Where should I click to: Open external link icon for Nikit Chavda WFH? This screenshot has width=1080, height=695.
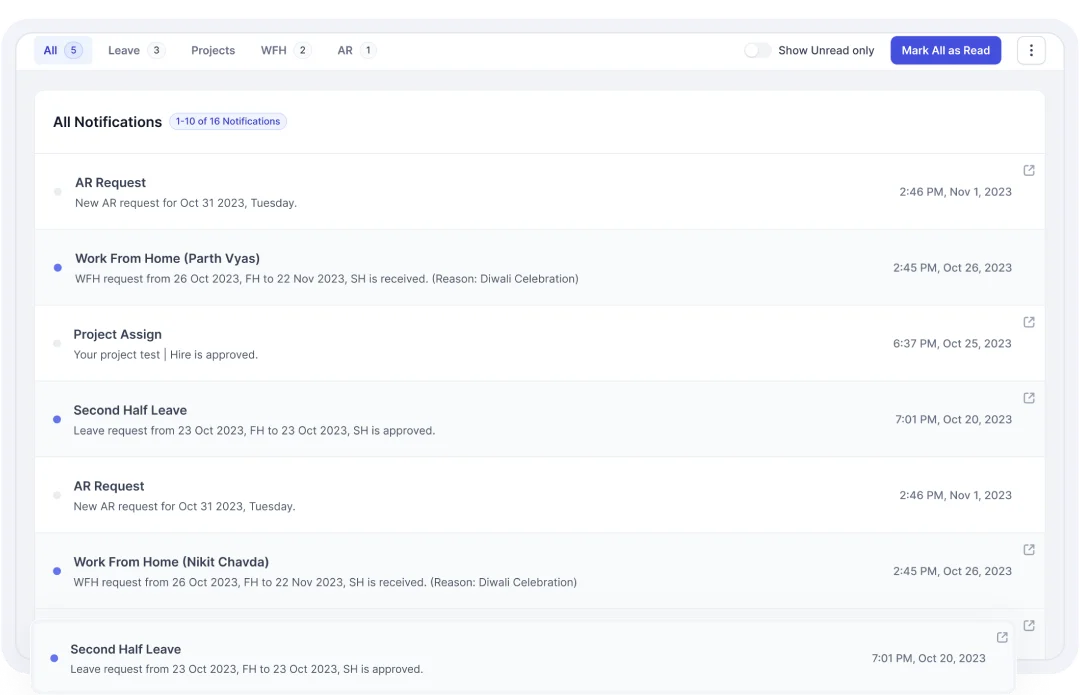pyautogui.click(x=1029, y=550)
